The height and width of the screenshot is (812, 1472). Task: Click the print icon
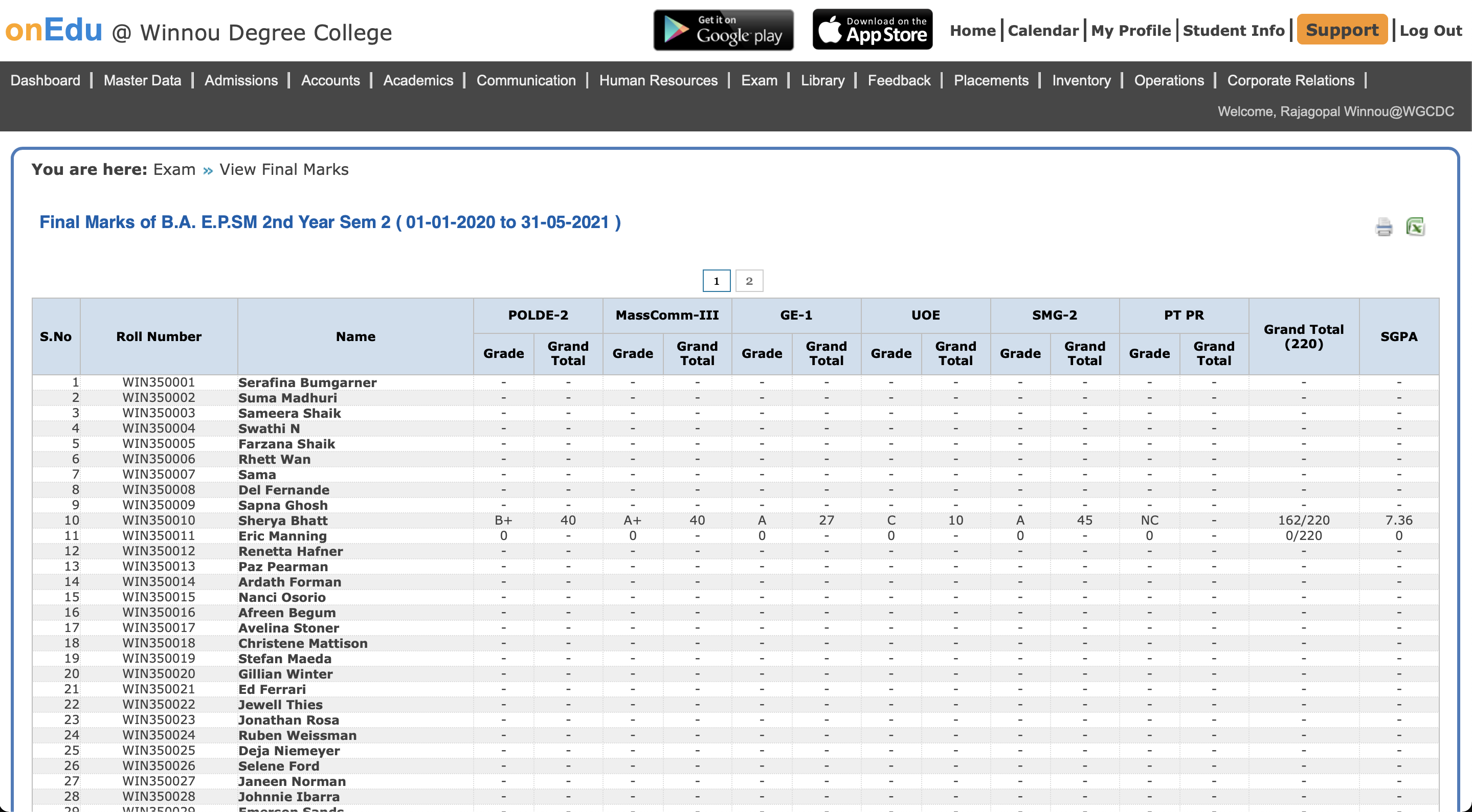pos(1384,227)
